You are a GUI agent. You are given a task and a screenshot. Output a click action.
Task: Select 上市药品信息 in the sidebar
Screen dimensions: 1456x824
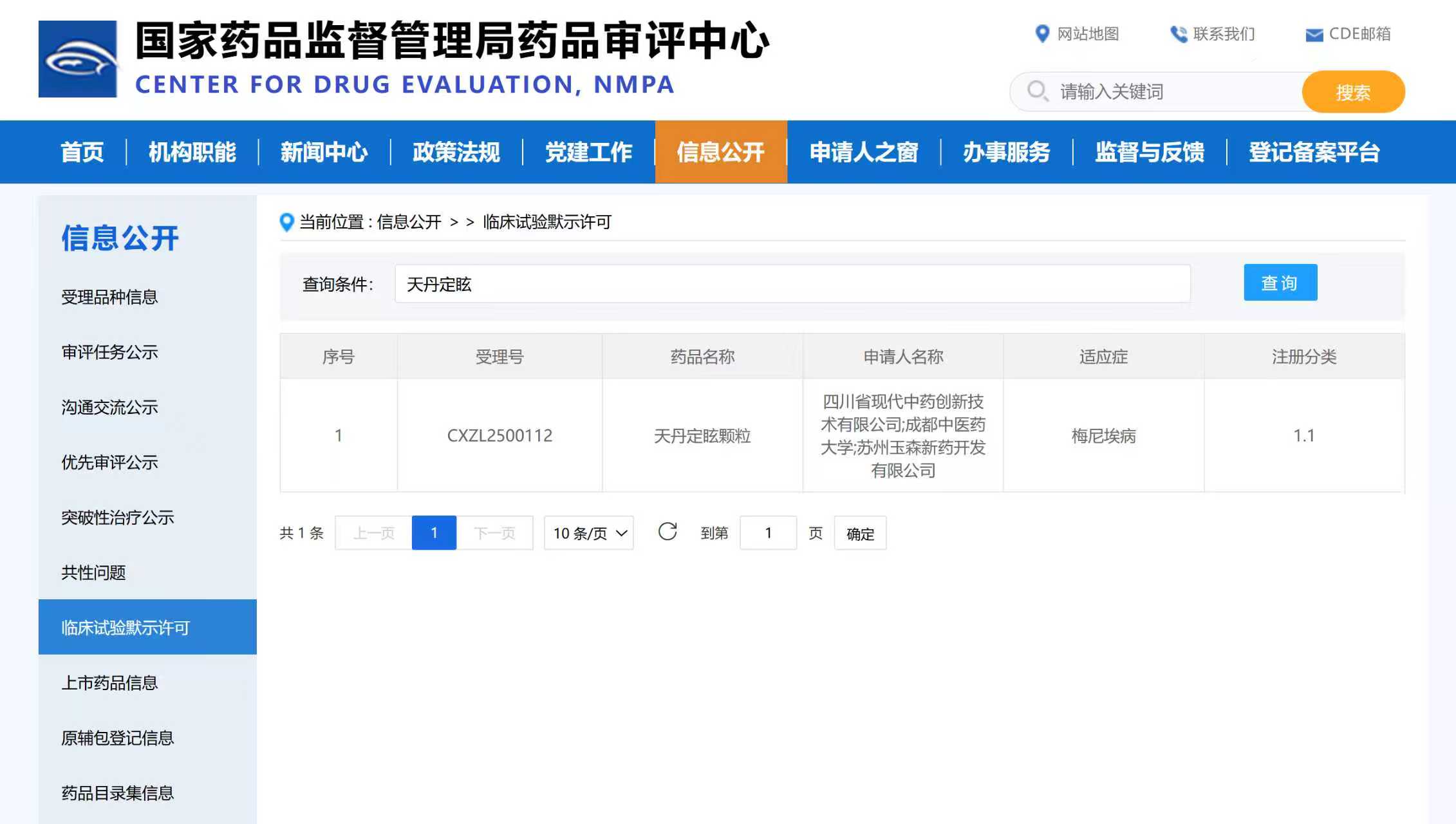click(109, 682)
